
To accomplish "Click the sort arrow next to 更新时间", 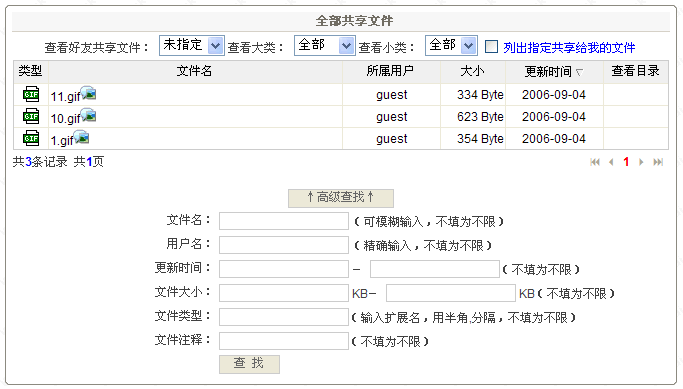I will tap(579, 72).
